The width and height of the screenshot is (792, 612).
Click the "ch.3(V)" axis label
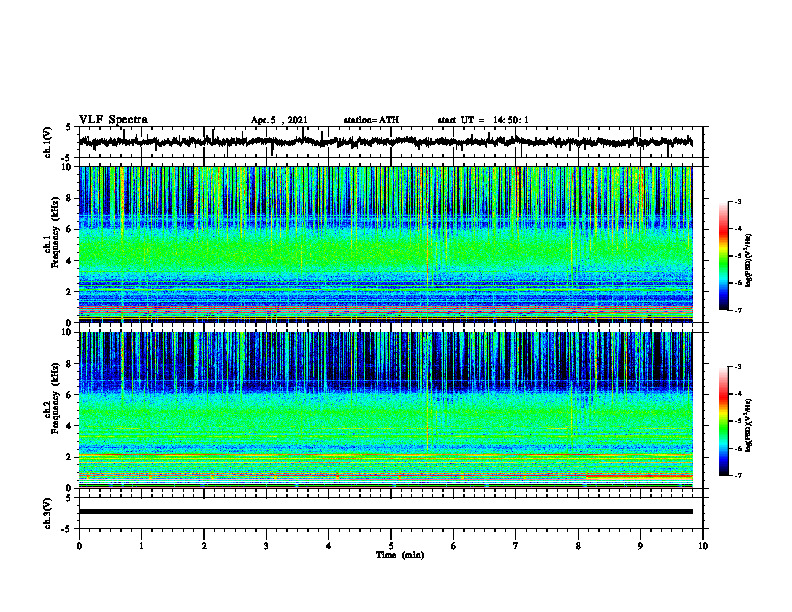point(48,513)
